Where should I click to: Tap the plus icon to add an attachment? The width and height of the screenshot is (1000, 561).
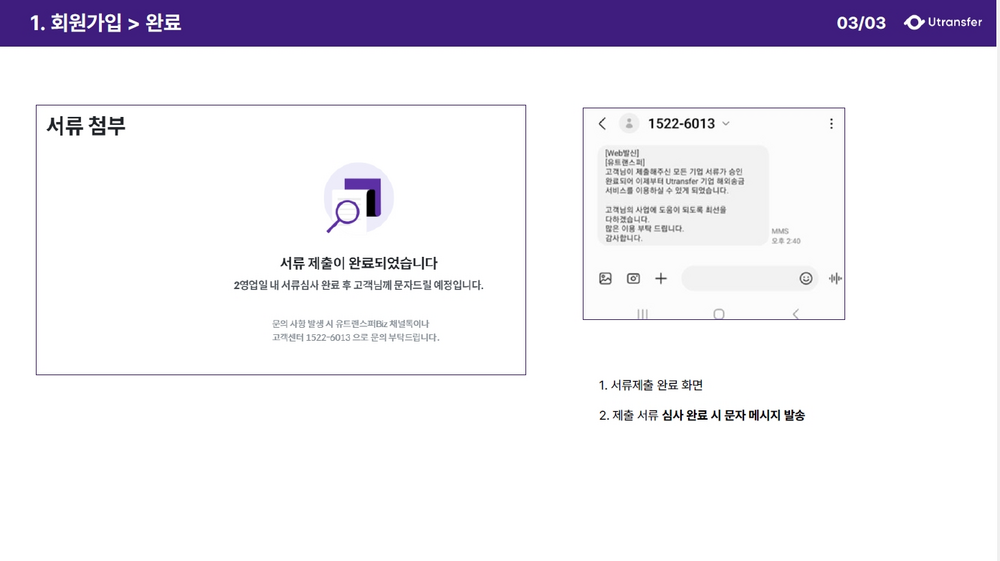tap(661, 279)
